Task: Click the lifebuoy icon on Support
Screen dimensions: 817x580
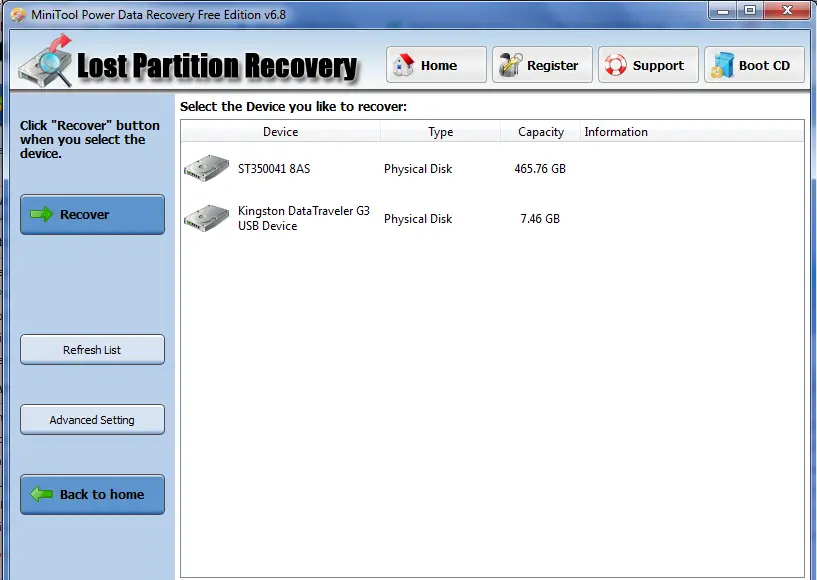Action: pyautogui.click(x=615, y=66)
